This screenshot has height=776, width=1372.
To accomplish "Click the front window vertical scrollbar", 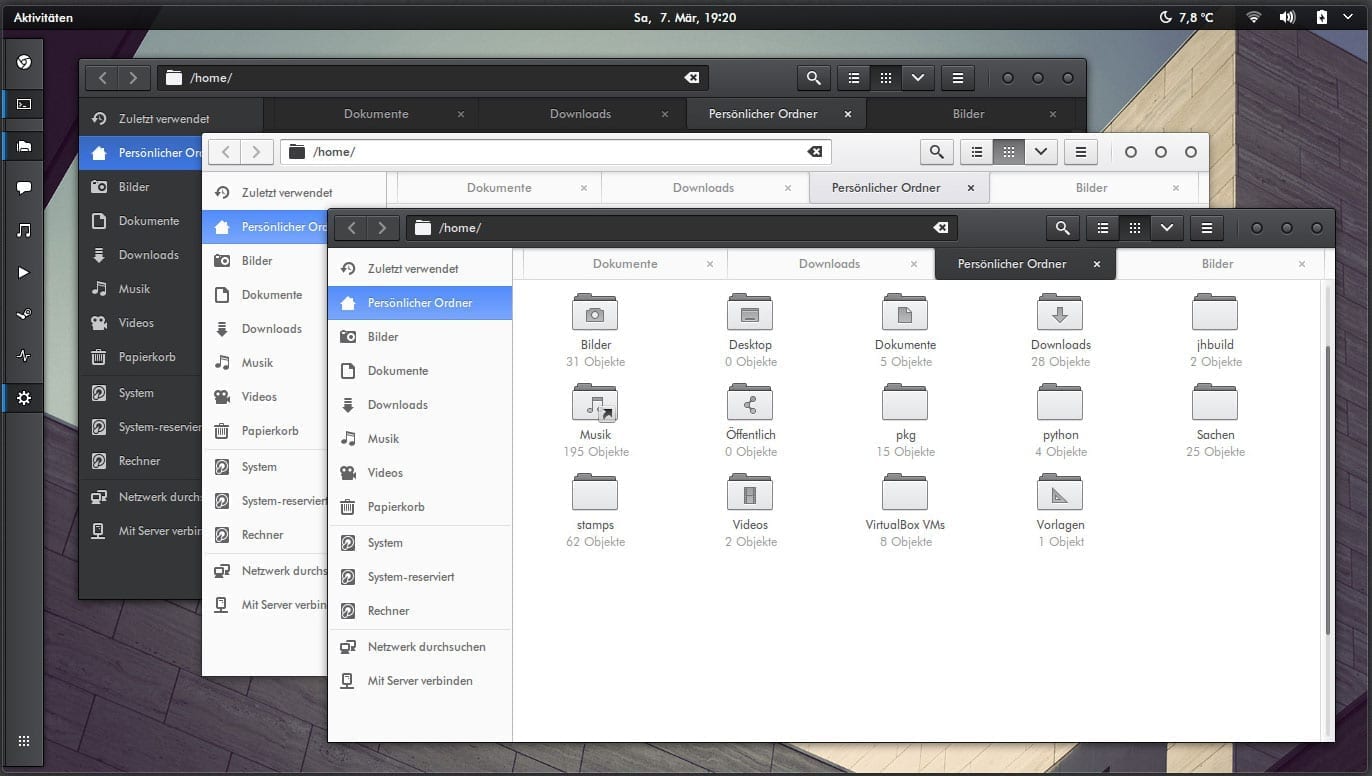I will tap(1328, 490).
